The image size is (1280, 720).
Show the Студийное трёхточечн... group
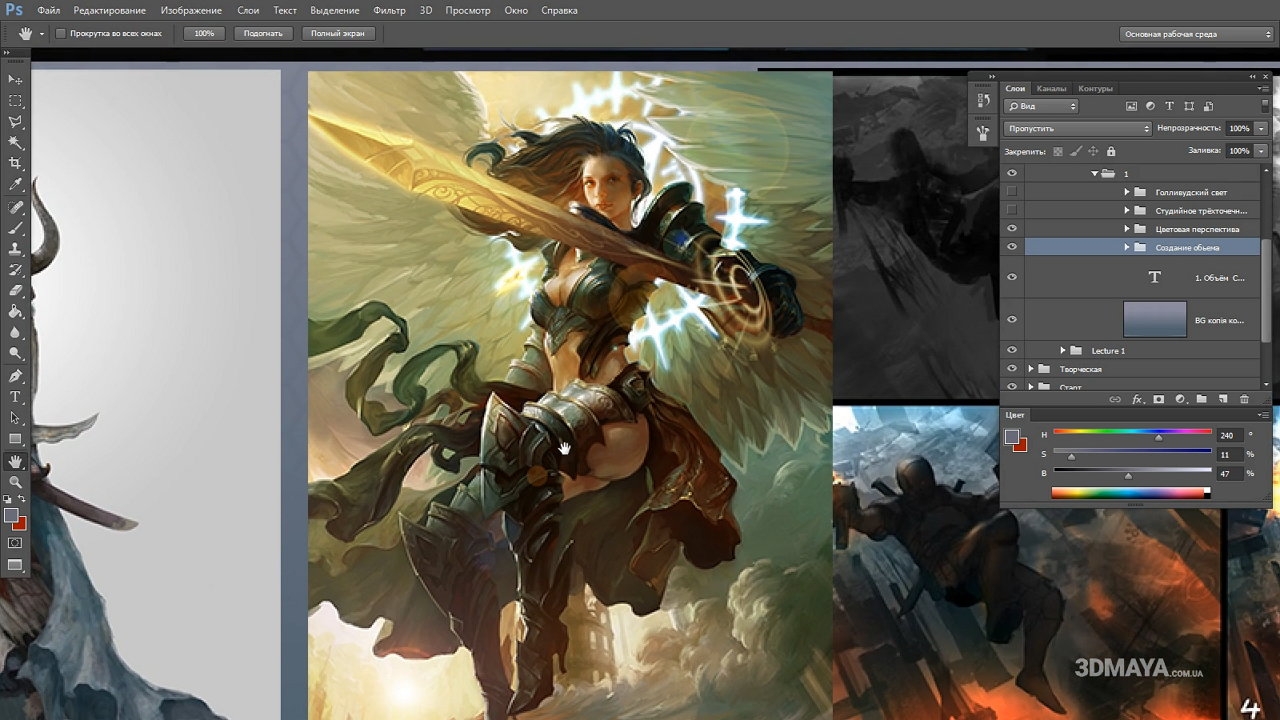pos(1012,210)
